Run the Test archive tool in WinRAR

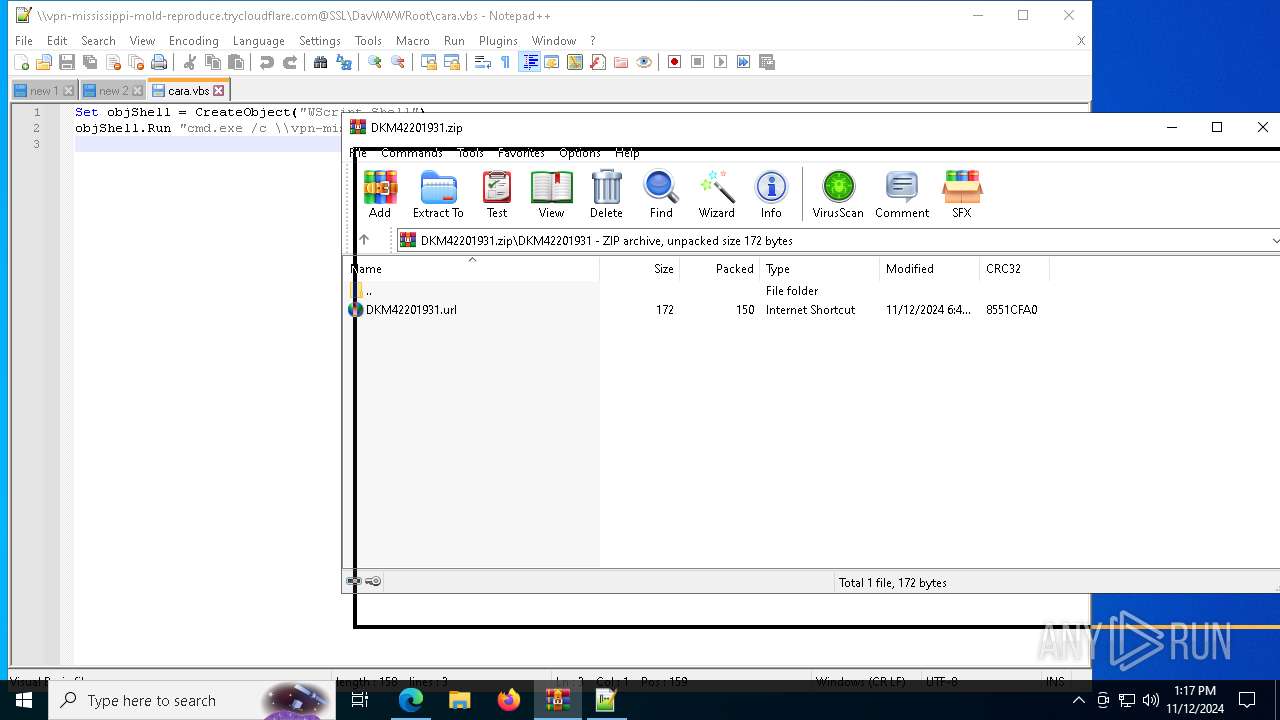click(x=497, y=194)
